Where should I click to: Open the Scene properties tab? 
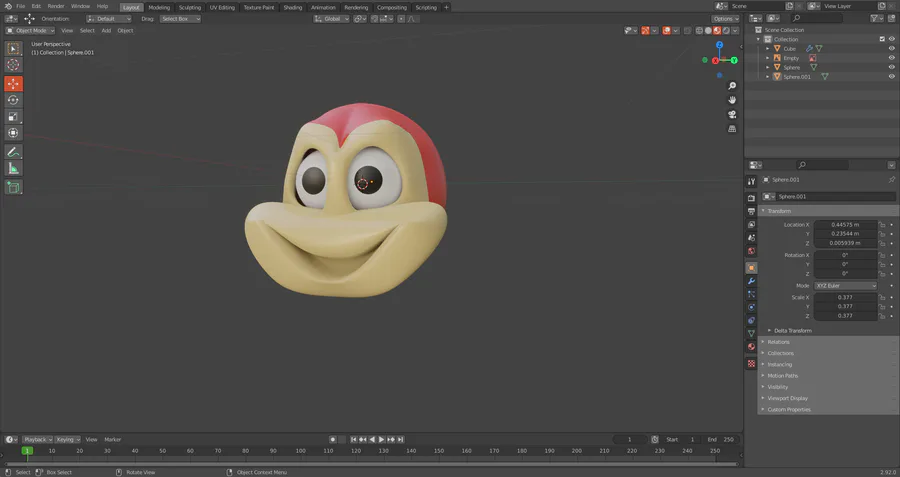(751, 238)
